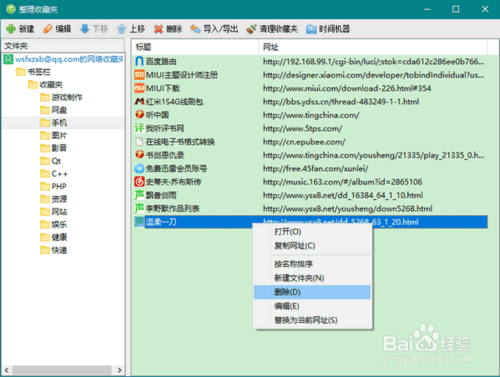The width and height of the screenshot is (500, 377).
Task: Select the 娱乐 folder in tree
Action: click(x=59, y=224)
